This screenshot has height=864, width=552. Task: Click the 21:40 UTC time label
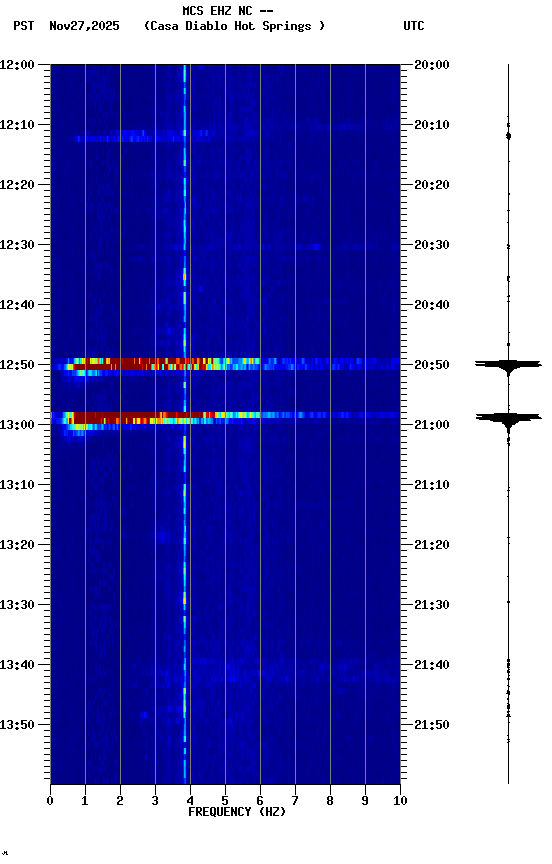432,665
